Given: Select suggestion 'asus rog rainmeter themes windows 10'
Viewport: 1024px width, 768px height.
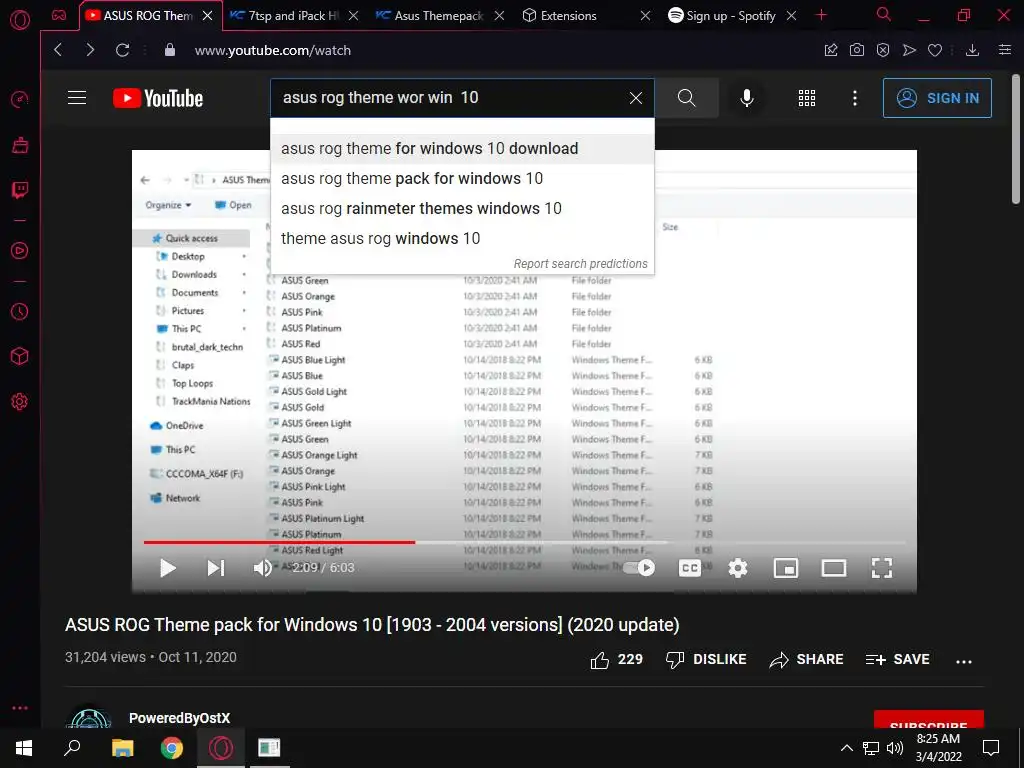Looking at the screenshot, I should [462, 208].
